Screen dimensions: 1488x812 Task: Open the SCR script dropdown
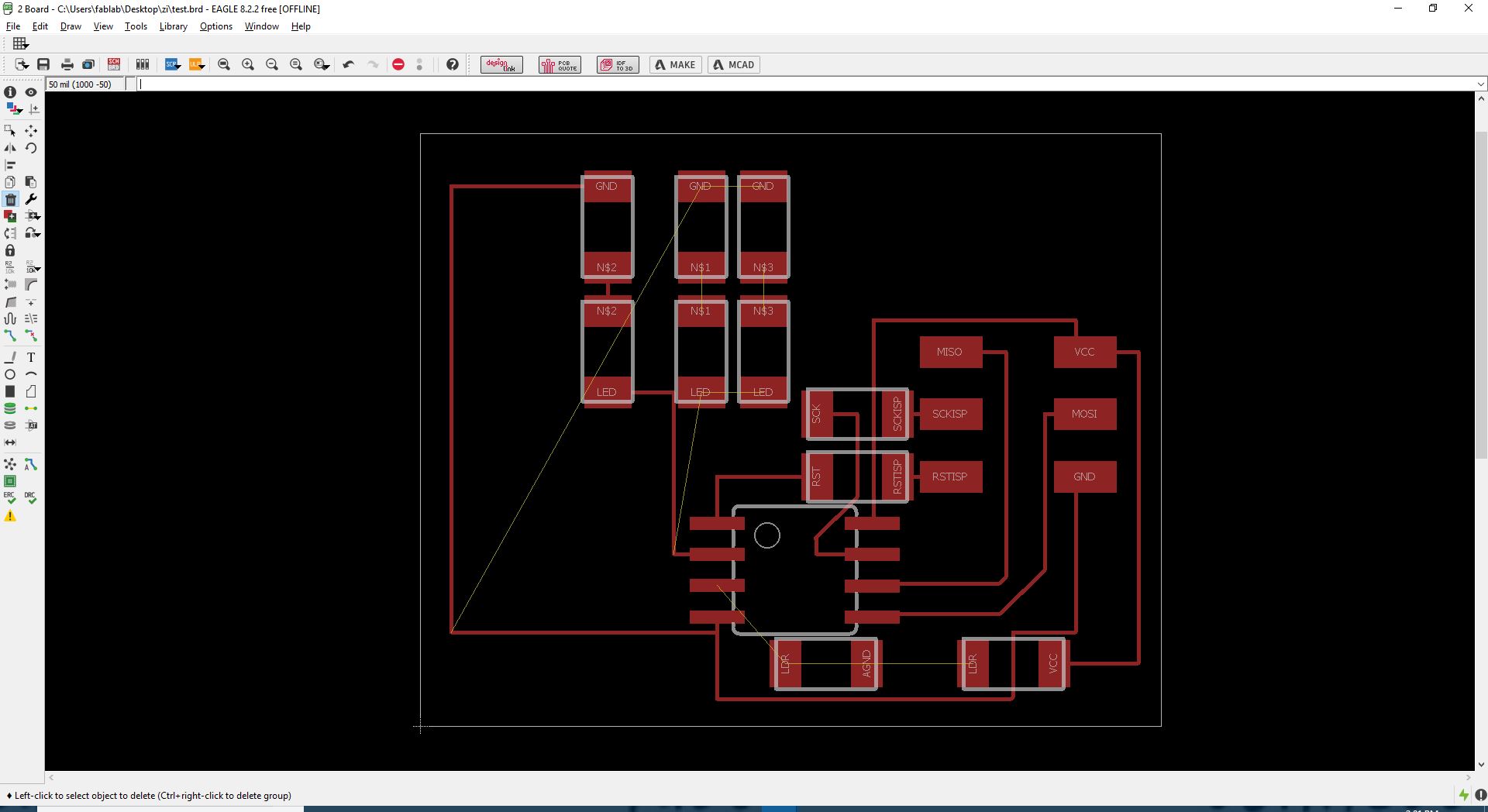click(x=172, y=65)
